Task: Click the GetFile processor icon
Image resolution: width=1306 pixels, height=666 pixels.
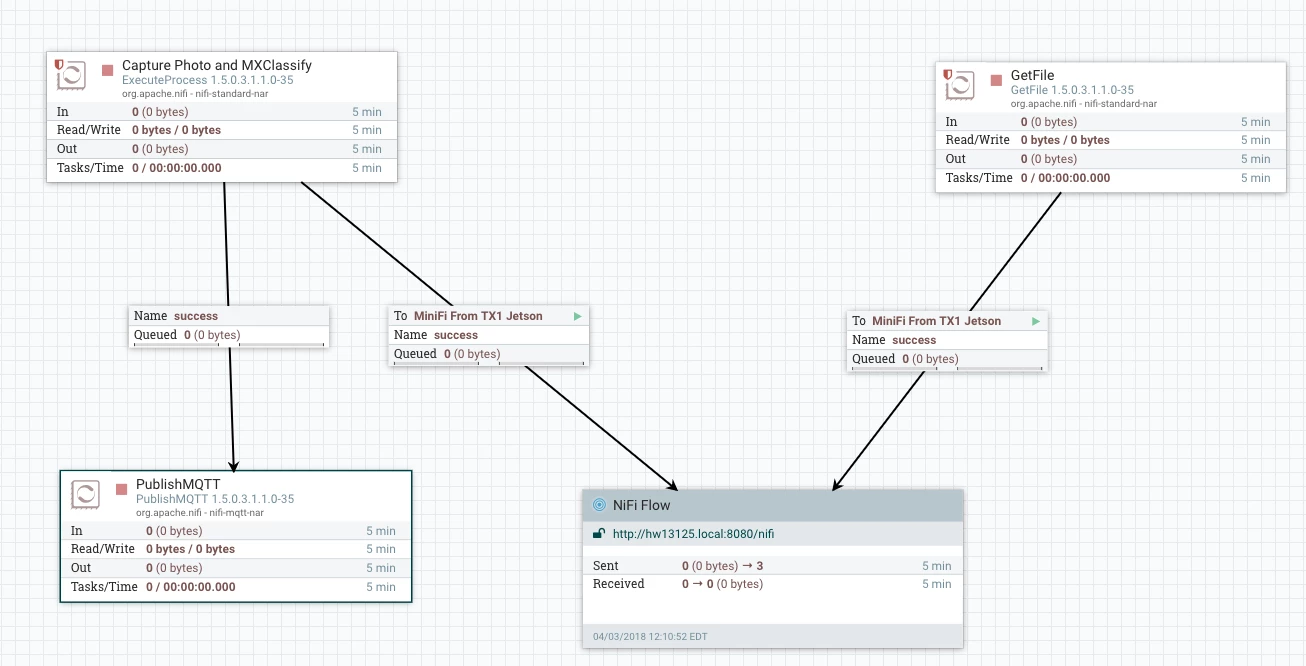Action: tap(959, 87)
